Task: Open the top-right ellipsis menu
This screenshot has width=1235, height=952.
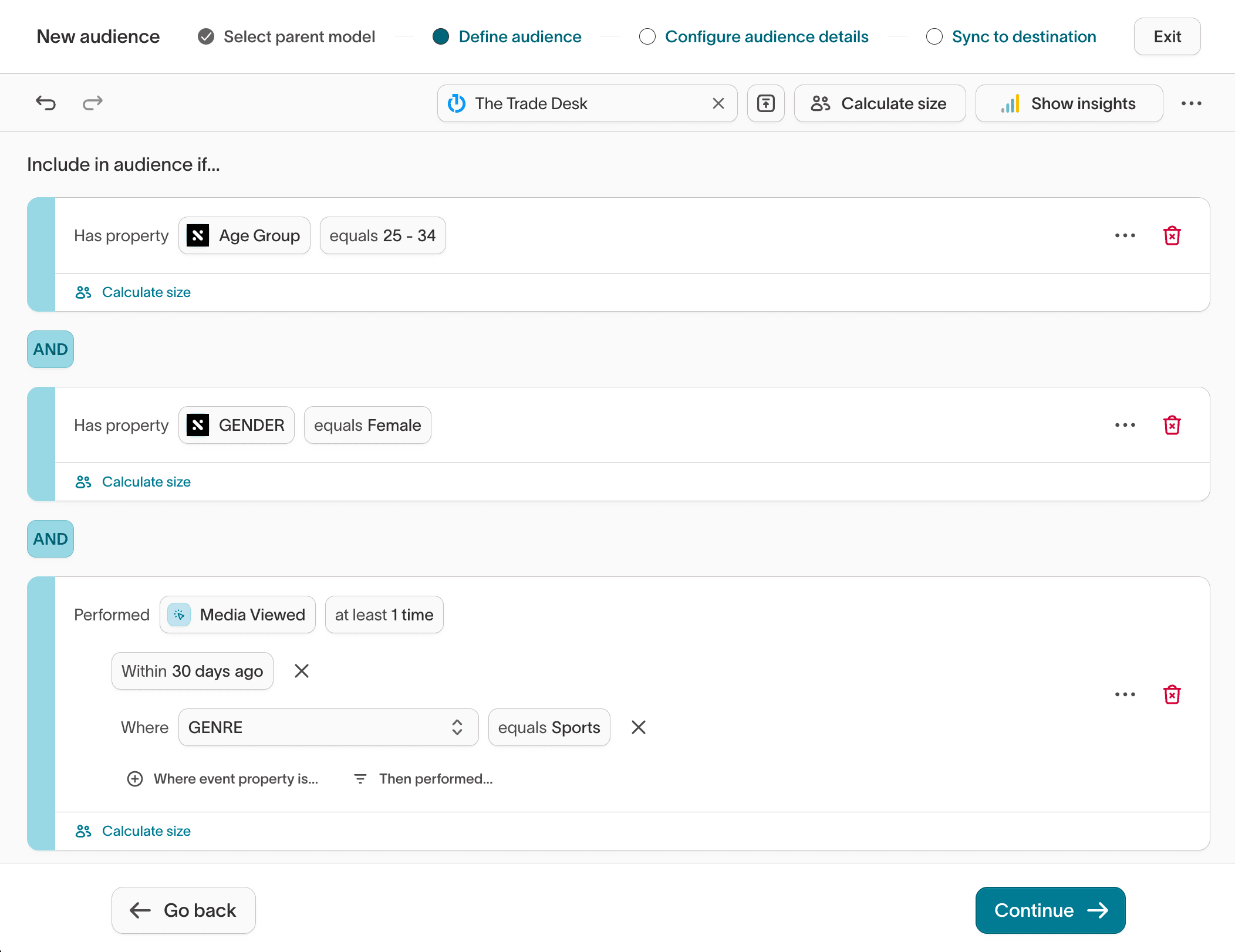Action: [1191, 103]
